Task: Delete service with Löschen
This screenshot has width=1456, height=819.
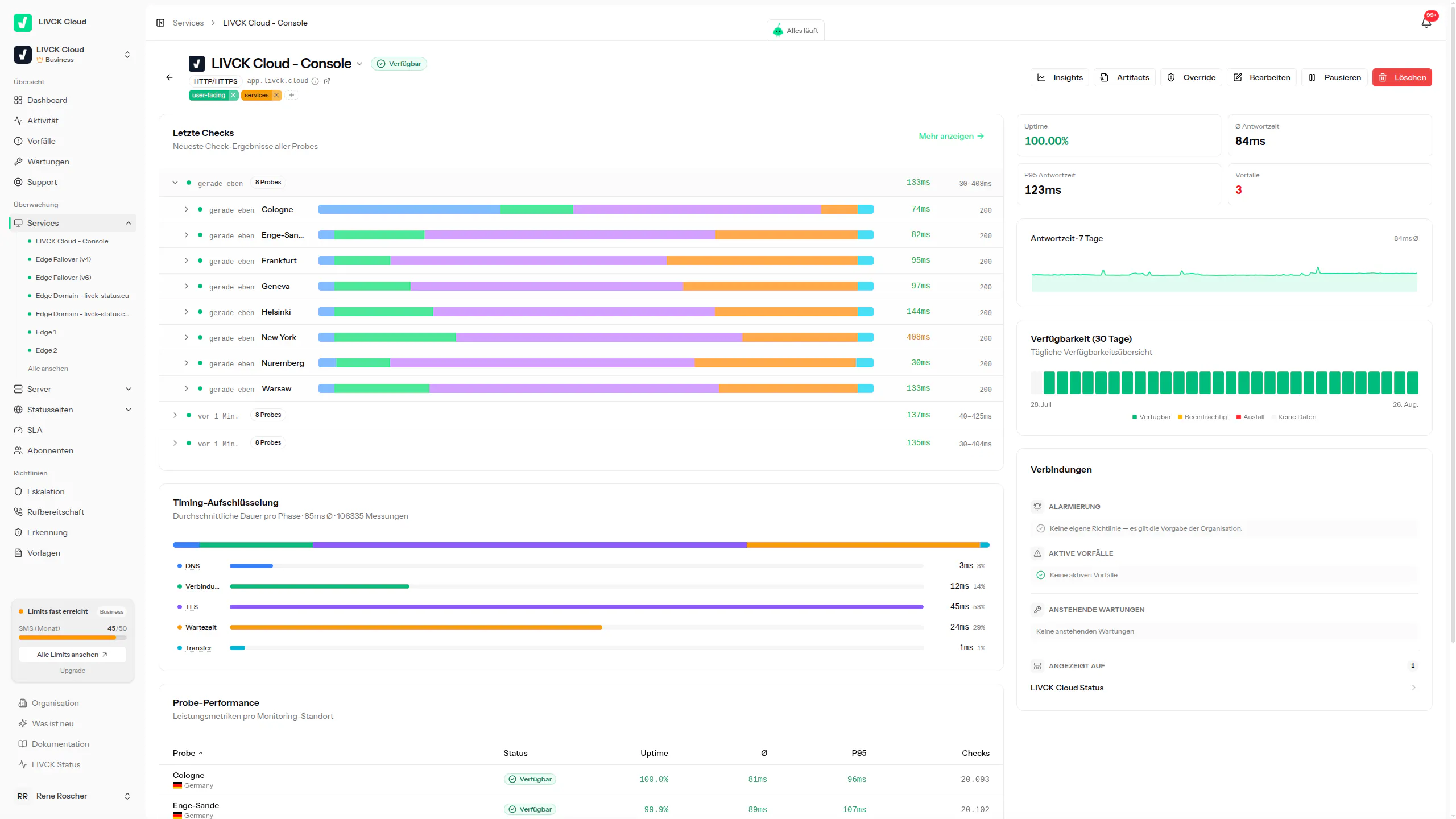Action: (x=1402, y=77)
